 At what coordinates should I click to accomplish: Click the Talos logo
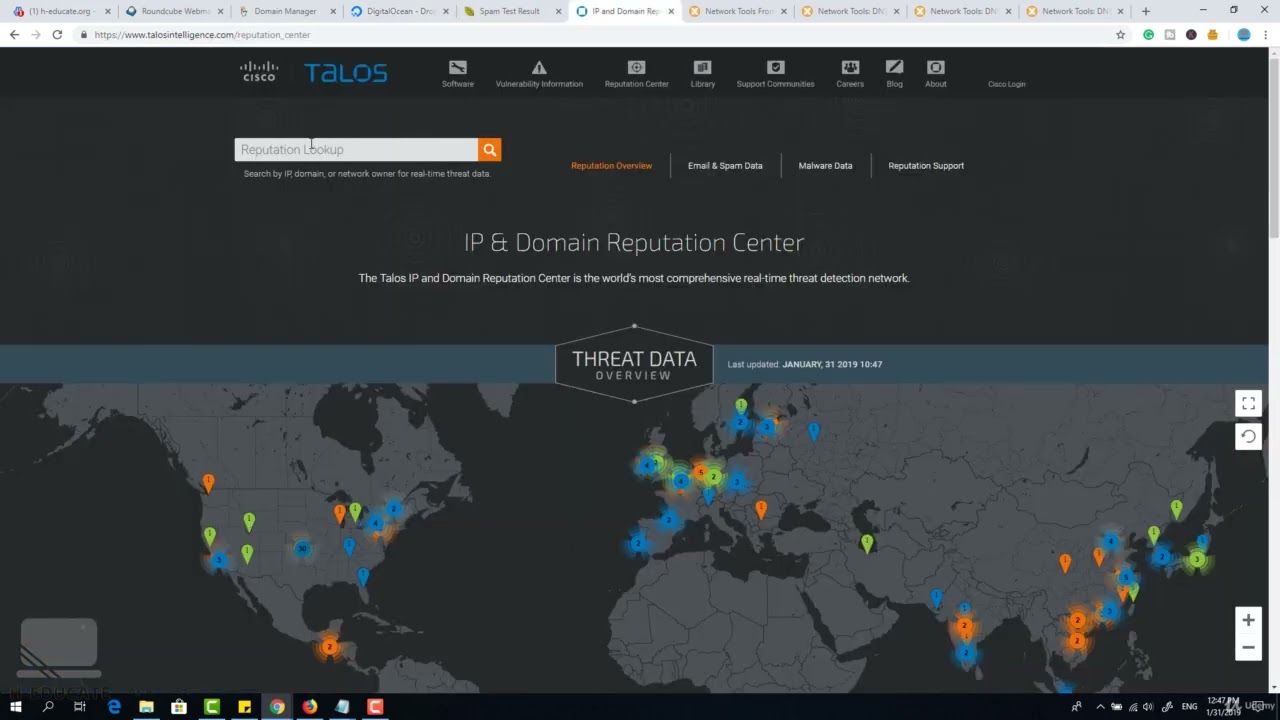346,72
